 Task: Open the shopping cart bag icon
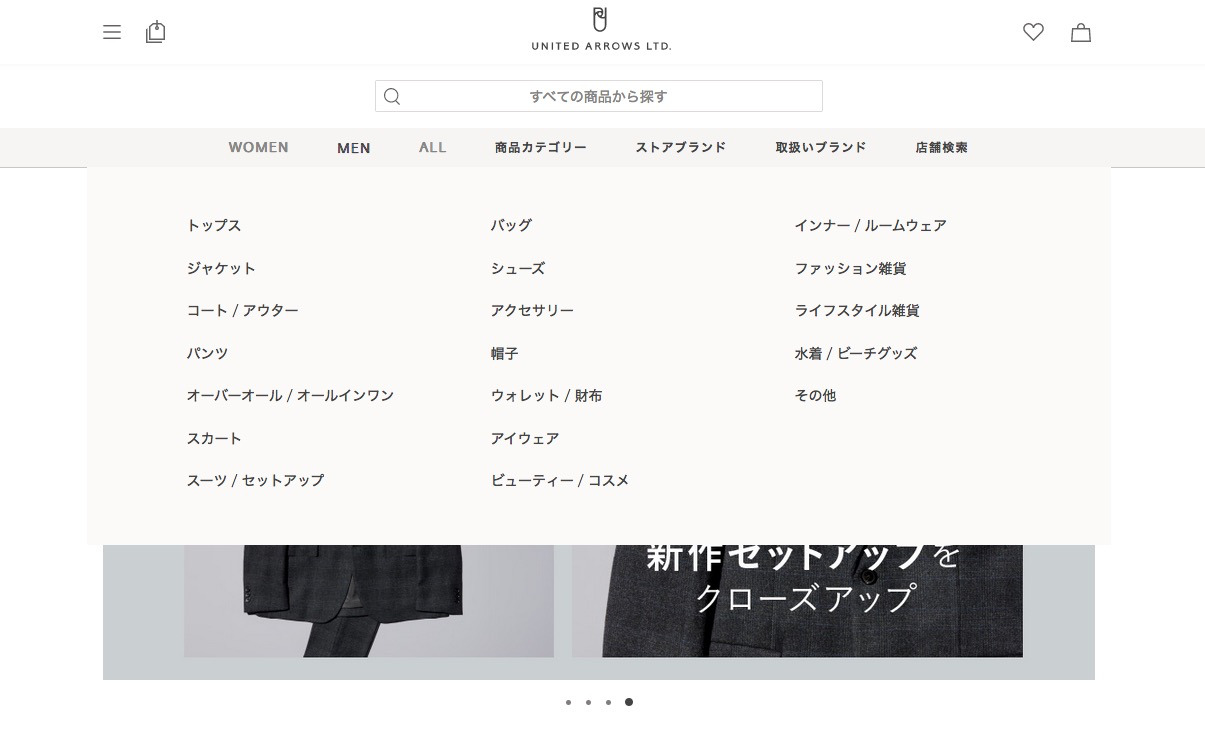point(1080,32)
